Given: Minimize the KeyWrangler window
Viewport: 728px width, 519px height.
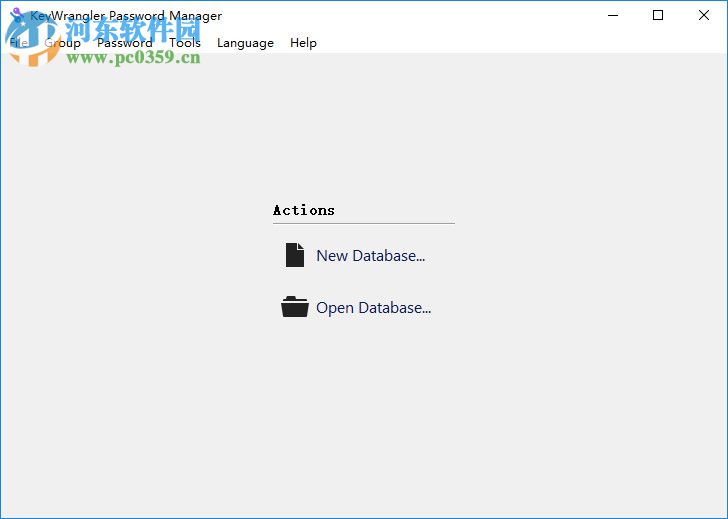Looking at the screenshot, I should (613, 15).
